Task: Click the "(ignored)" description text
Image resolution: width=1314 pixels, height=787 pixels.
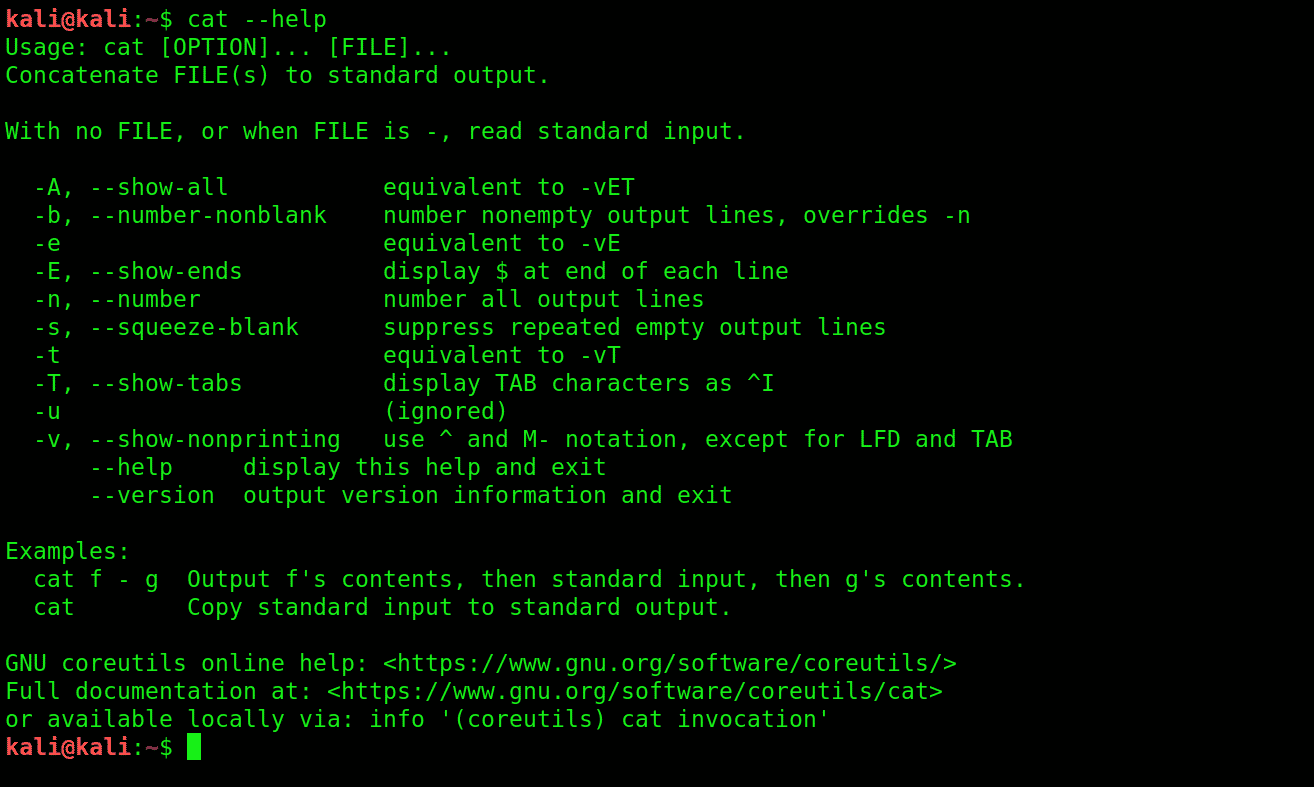Action: click(x=445, y=412)
